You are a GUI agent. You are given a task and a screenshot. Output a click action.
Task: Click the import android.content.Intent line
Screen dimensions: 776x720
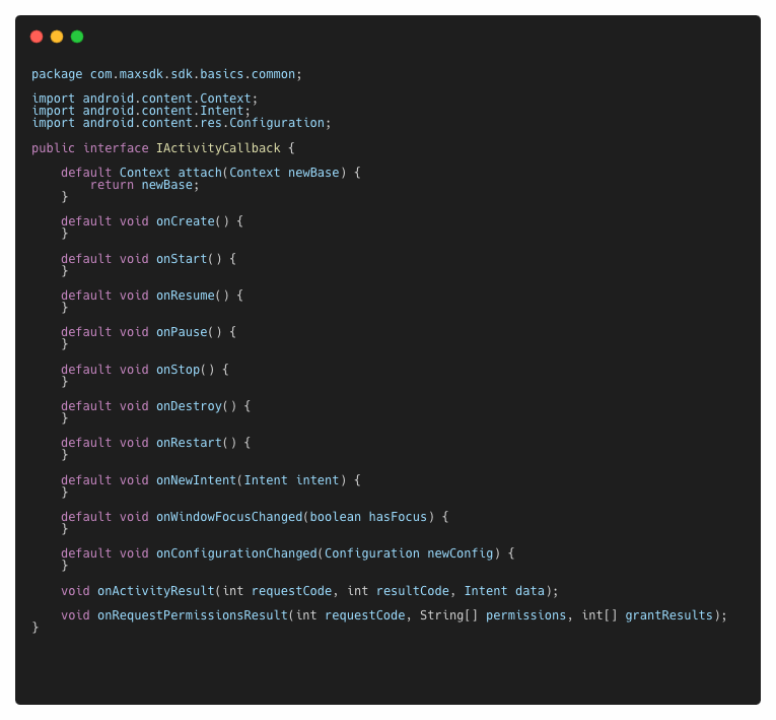[141, 111]
